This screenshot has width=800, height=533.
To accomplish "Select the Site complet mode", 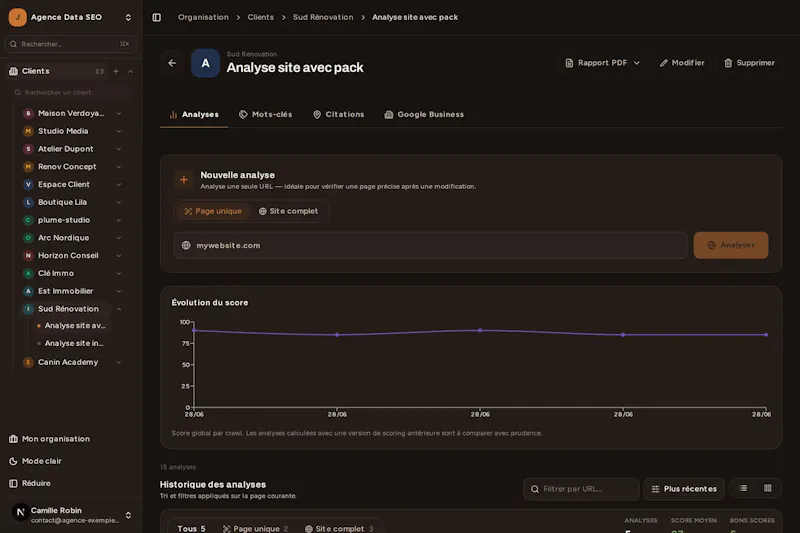I will point(288,211).
